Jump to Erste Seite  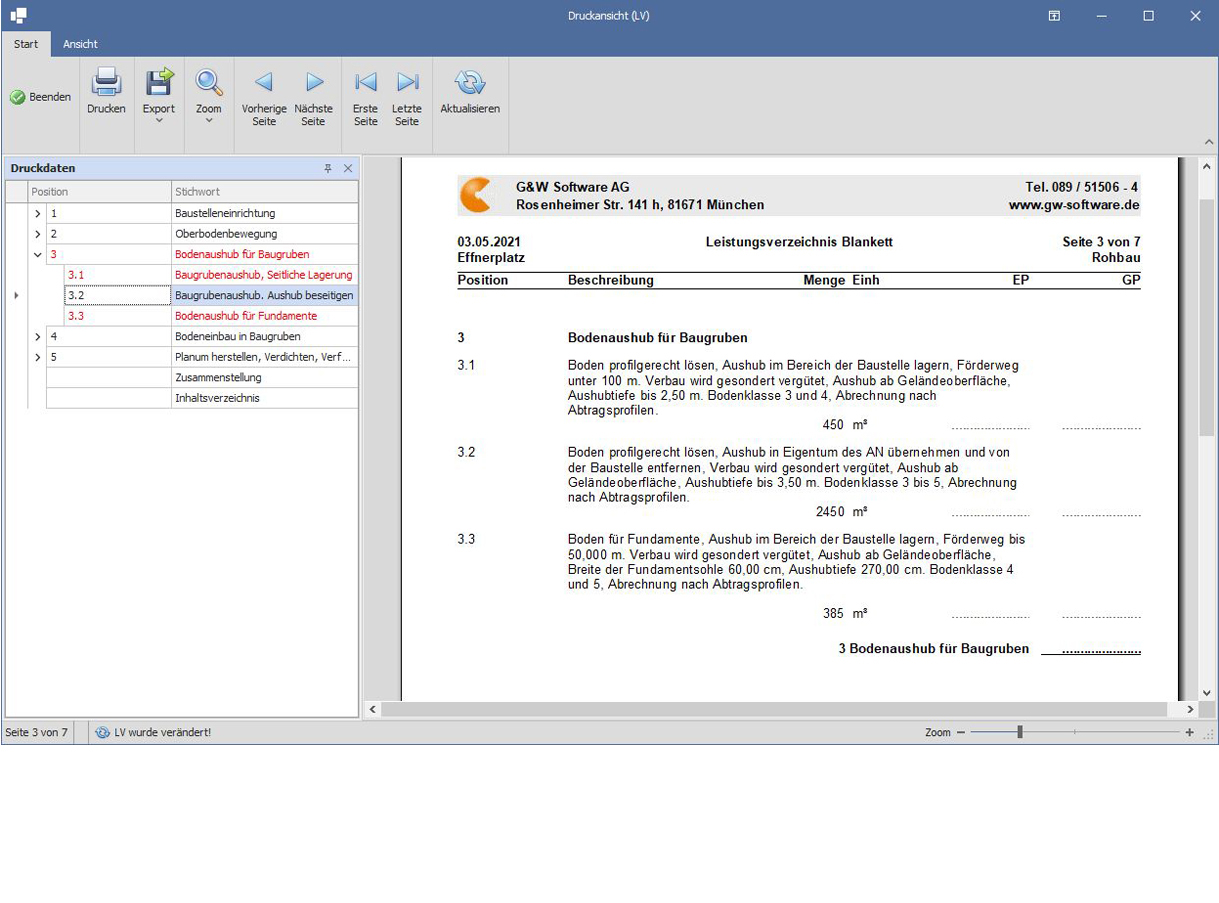[x=366, y=83]
